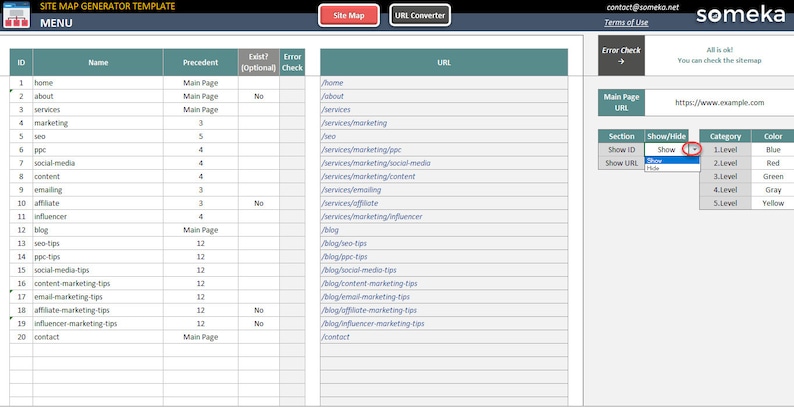Click the Someka brand logo
Viewport: 794px width, 407px height.
pos(740,15)
